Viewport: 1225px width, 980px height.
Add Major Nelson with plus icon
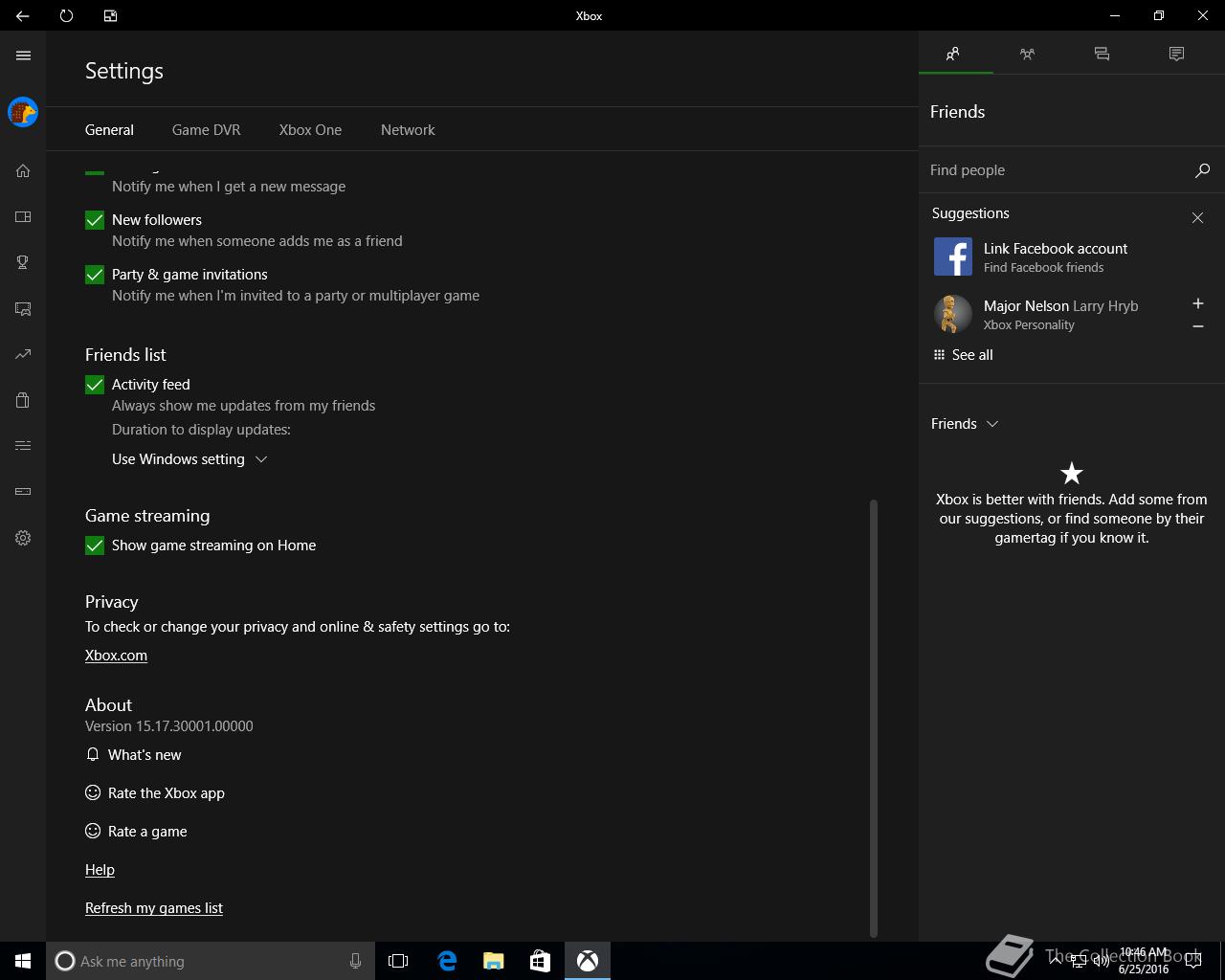click(1197, 303)
